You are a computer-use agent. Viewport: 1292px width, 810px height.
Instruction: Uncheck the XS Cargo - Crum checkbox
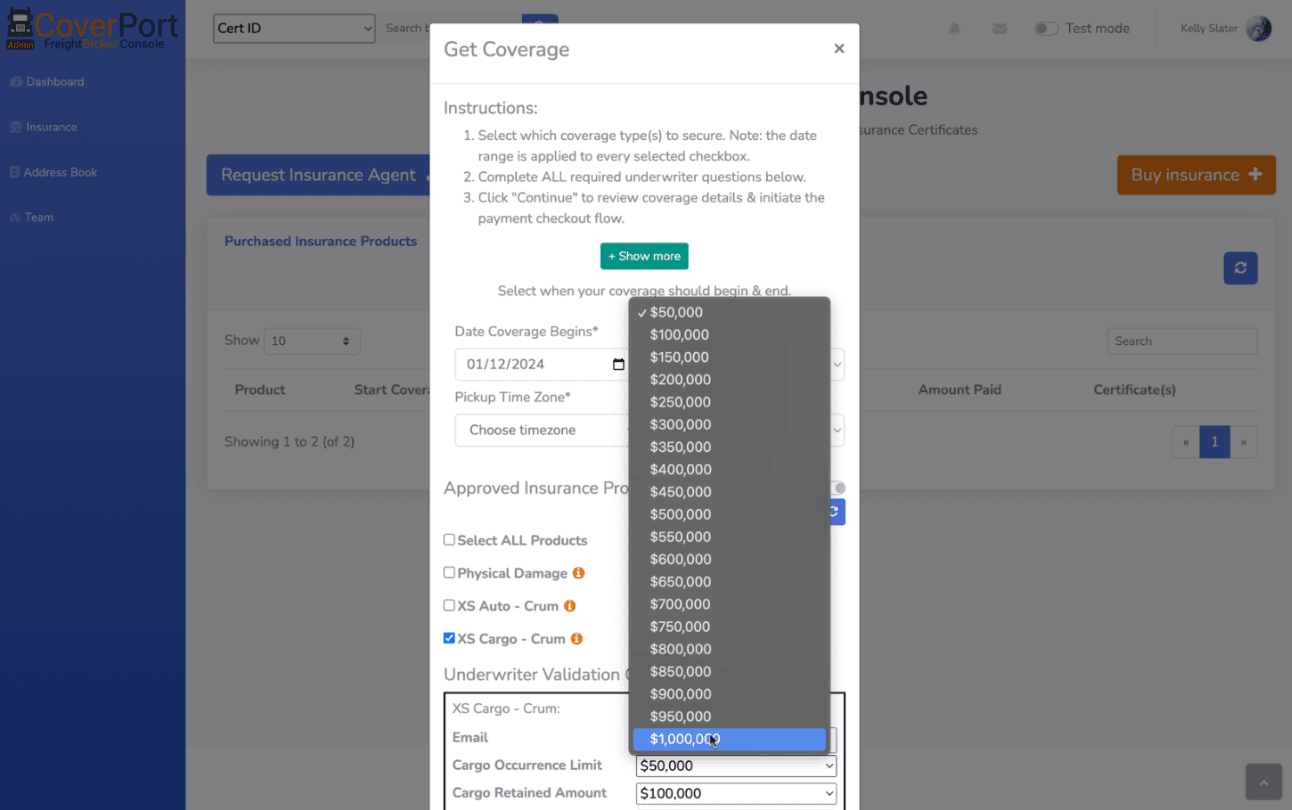coord(449,638)
